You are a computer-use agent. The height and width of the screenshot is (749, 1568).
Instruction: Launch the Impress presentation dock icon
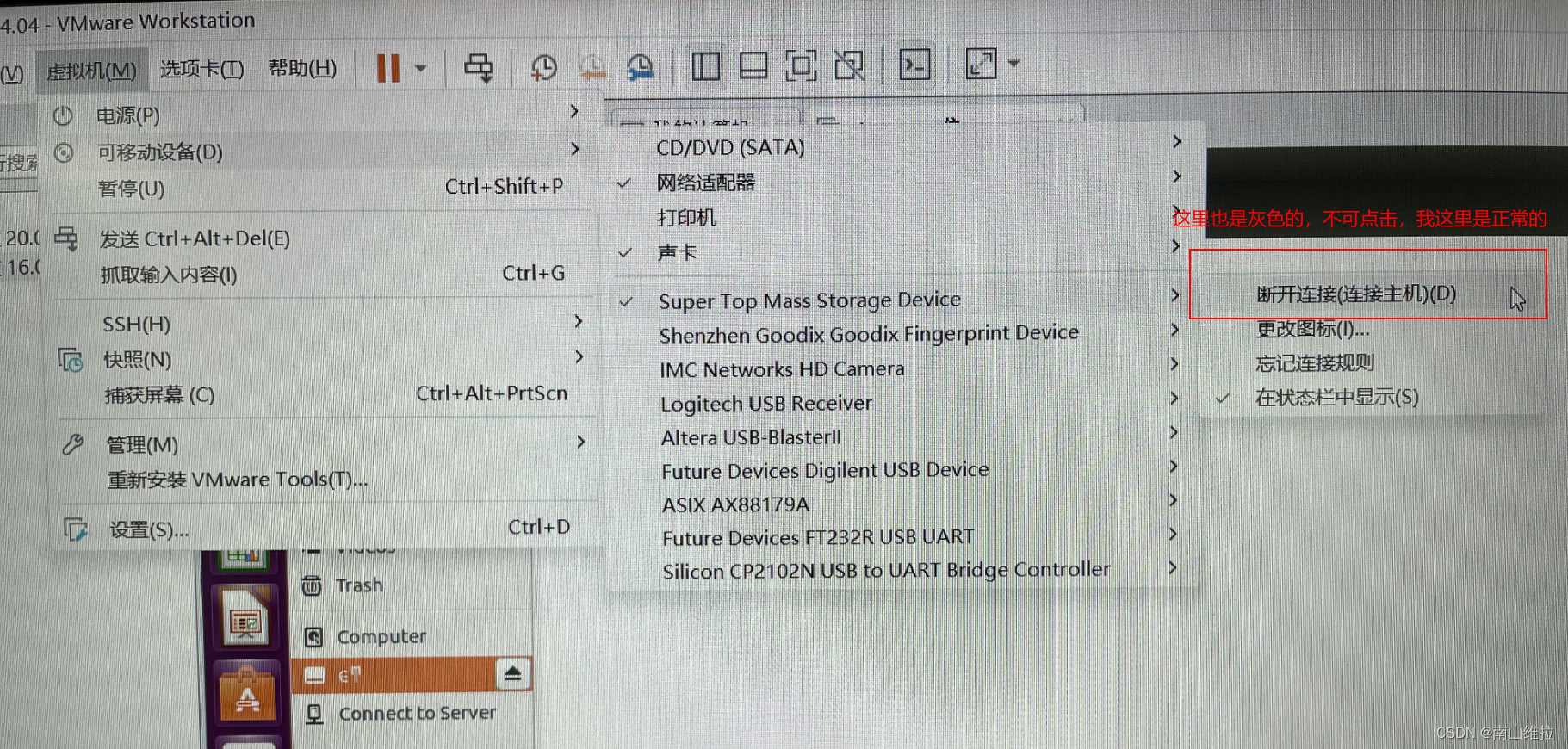click(246, 618)
